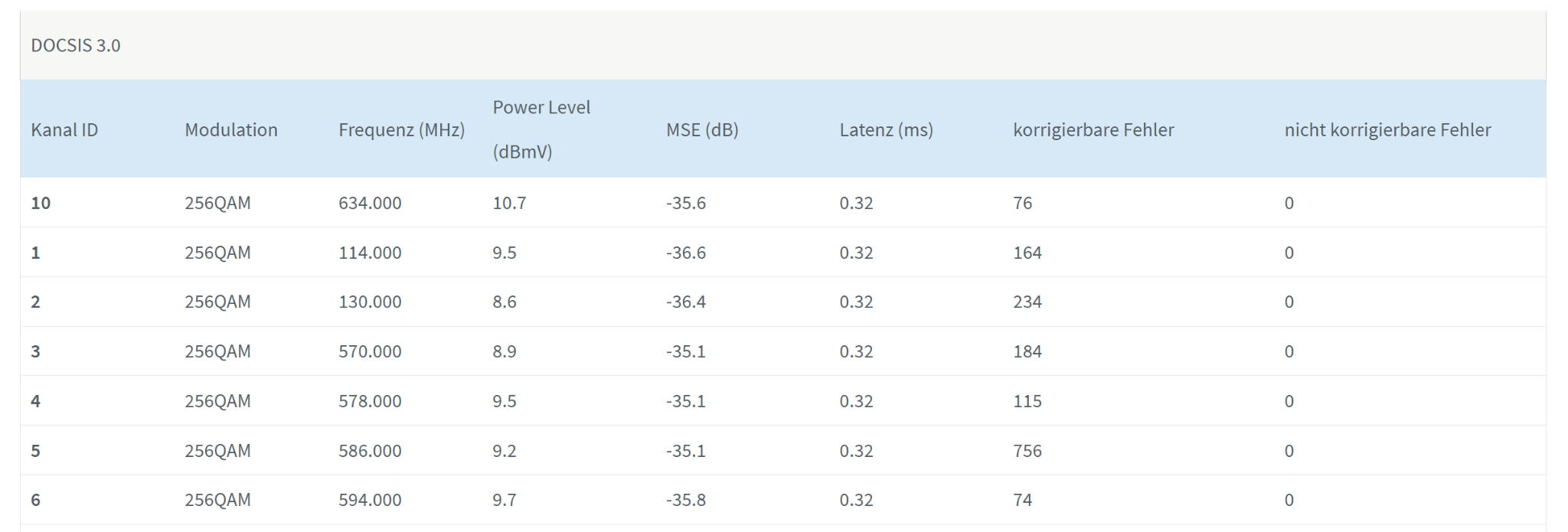Select the frequency value 594.000
This screenshot has height=532, width=1568.
point(370,500)
